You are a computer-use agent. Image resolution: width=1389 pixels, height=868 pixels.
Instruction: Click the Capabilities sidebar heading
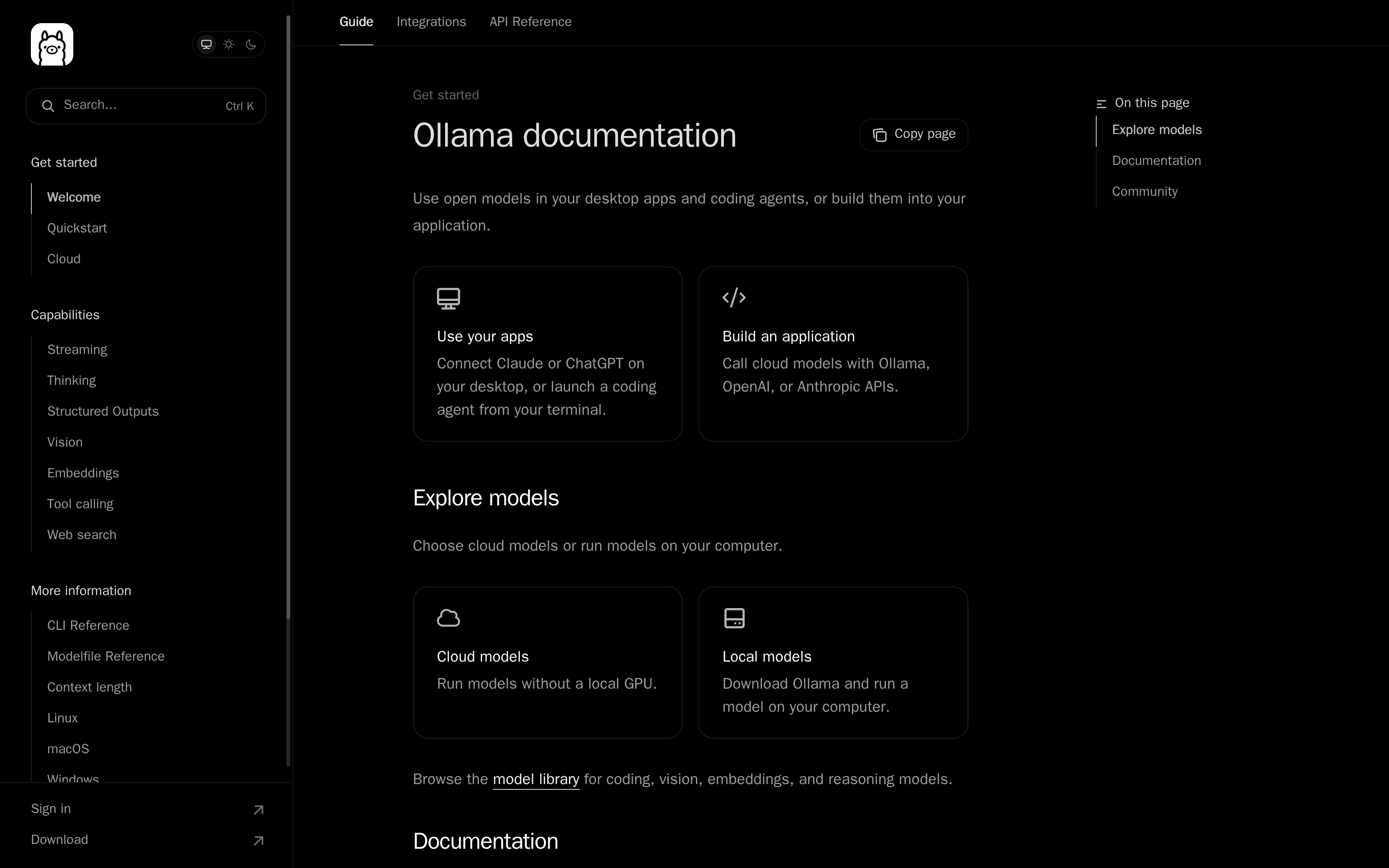(65, 315)
